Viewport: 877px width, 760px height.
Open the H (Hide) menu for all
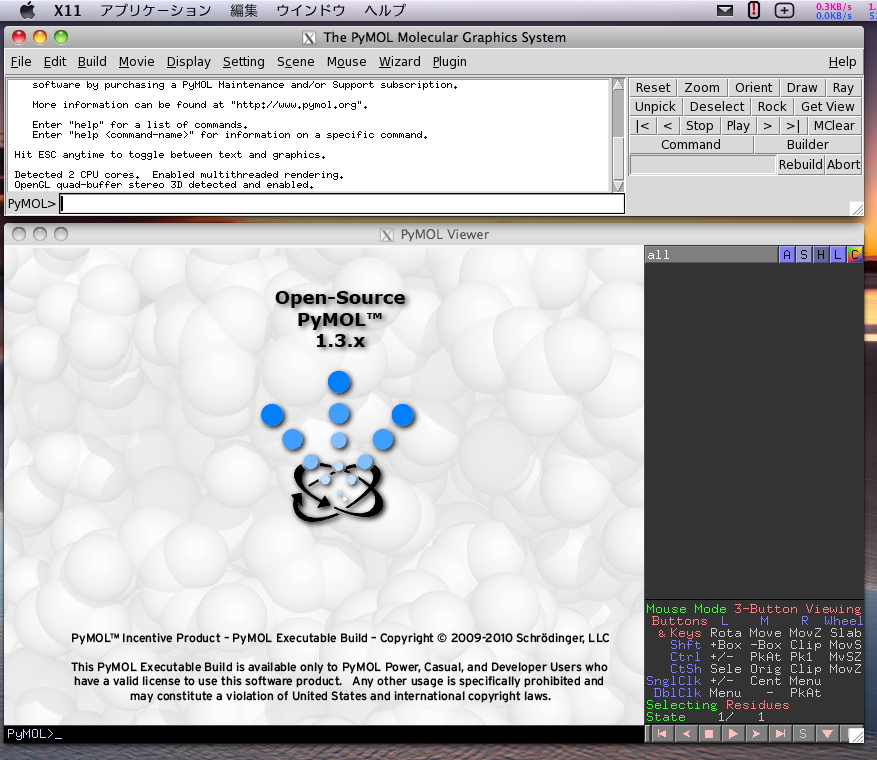click(821, 255)
